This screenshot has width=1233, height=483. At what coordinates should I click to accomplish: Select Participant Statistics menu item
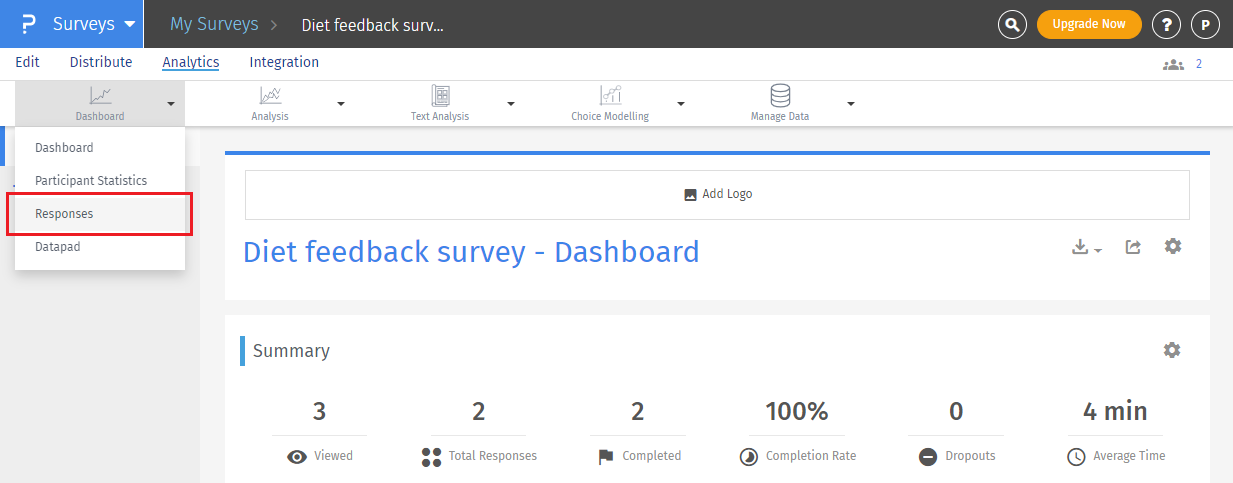pyautogui.click(x=91, y=181)
